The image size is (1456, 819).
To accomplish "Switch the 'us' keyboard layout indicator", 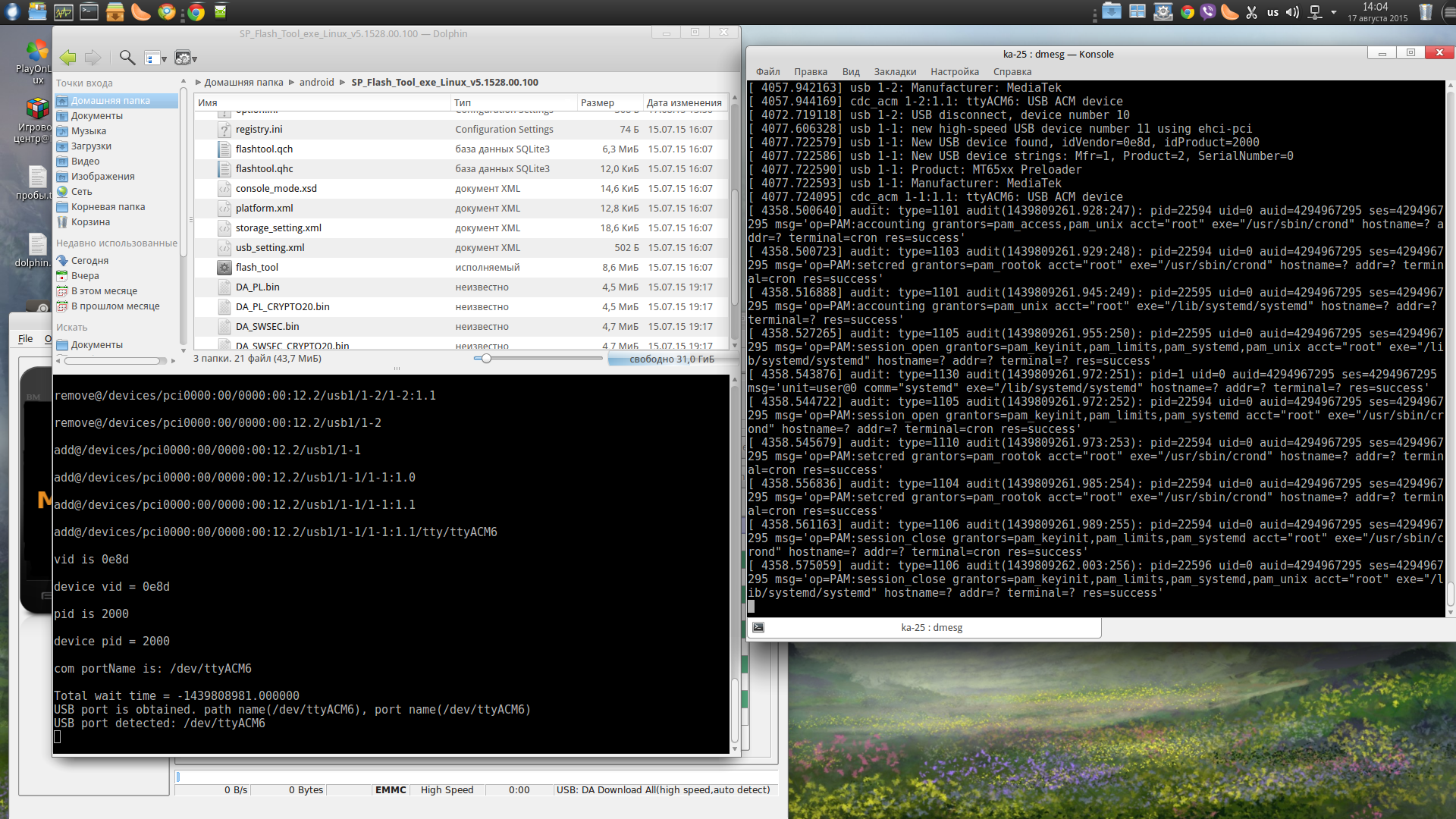I will point(1272,12).
